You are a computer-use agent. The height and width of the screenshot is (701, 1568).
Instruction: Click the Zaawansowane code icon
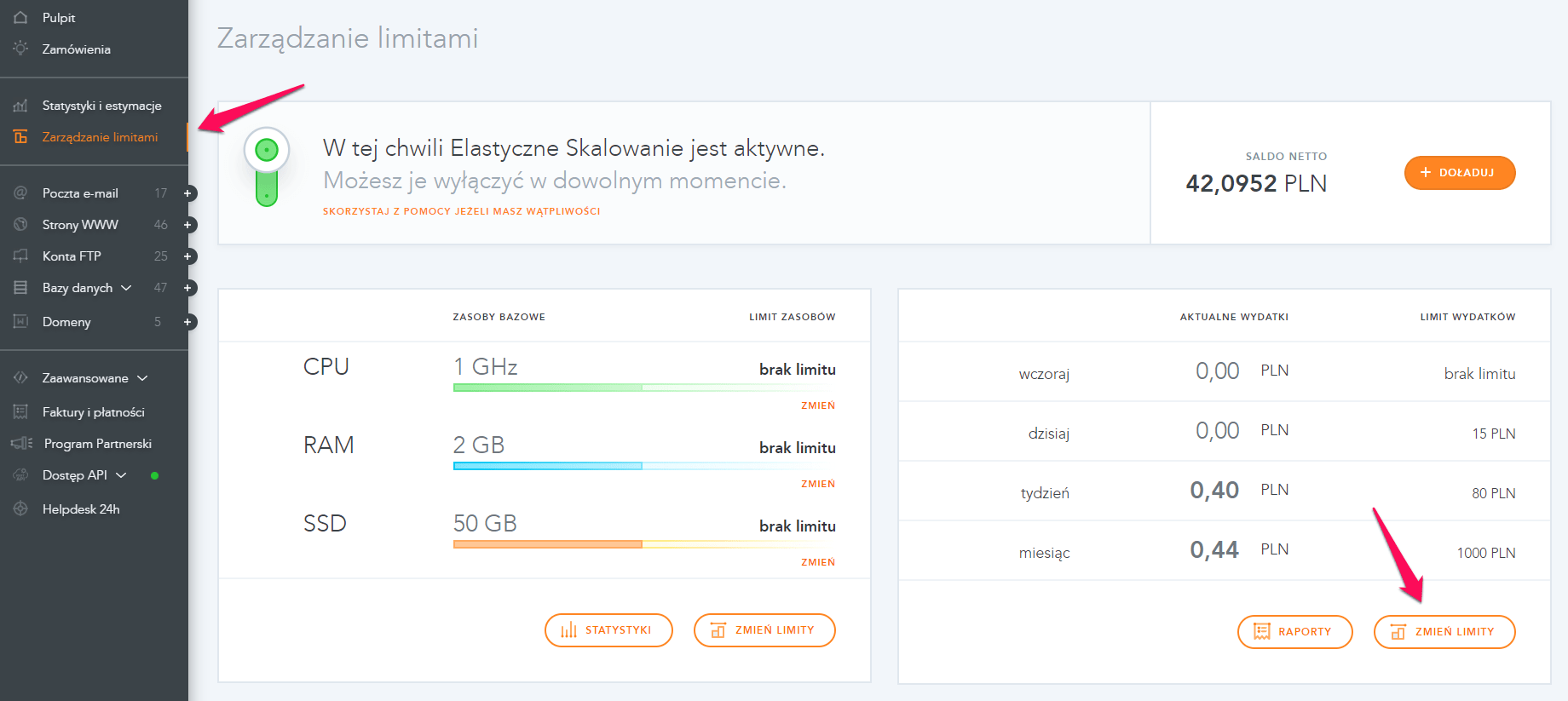tap(20, 378)
